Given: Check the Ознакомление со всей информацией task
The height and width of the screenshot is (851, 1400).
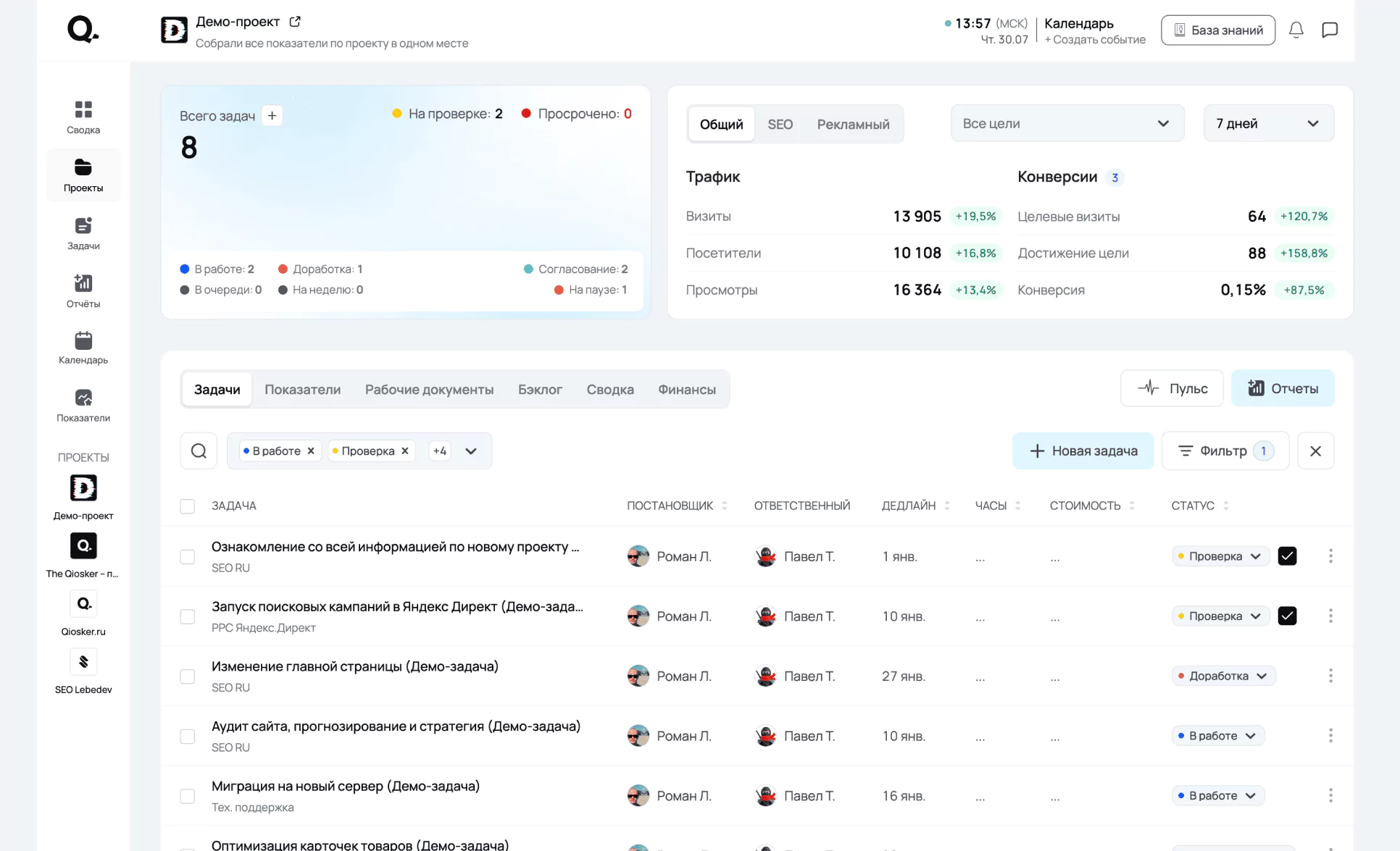Looking at the screenshot, I should tap(188, 557).
